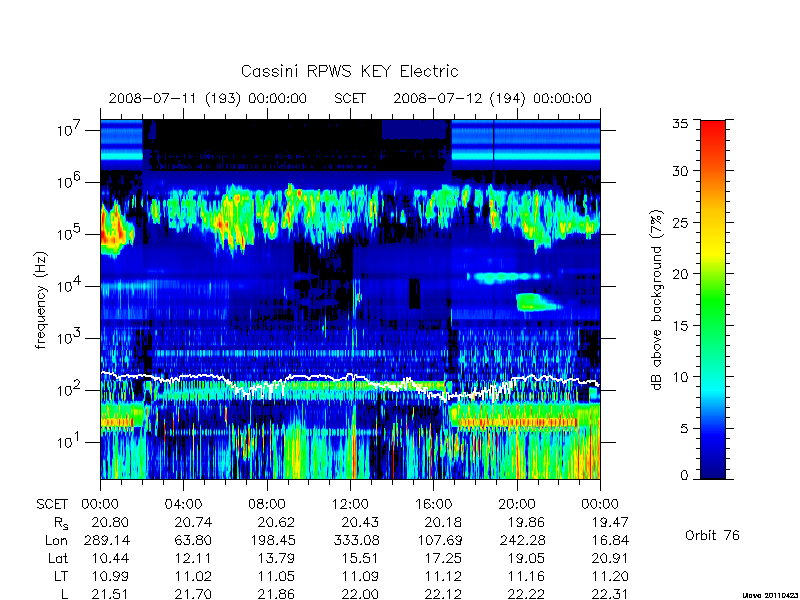Select the LT value 11.05

pos(276,577)
